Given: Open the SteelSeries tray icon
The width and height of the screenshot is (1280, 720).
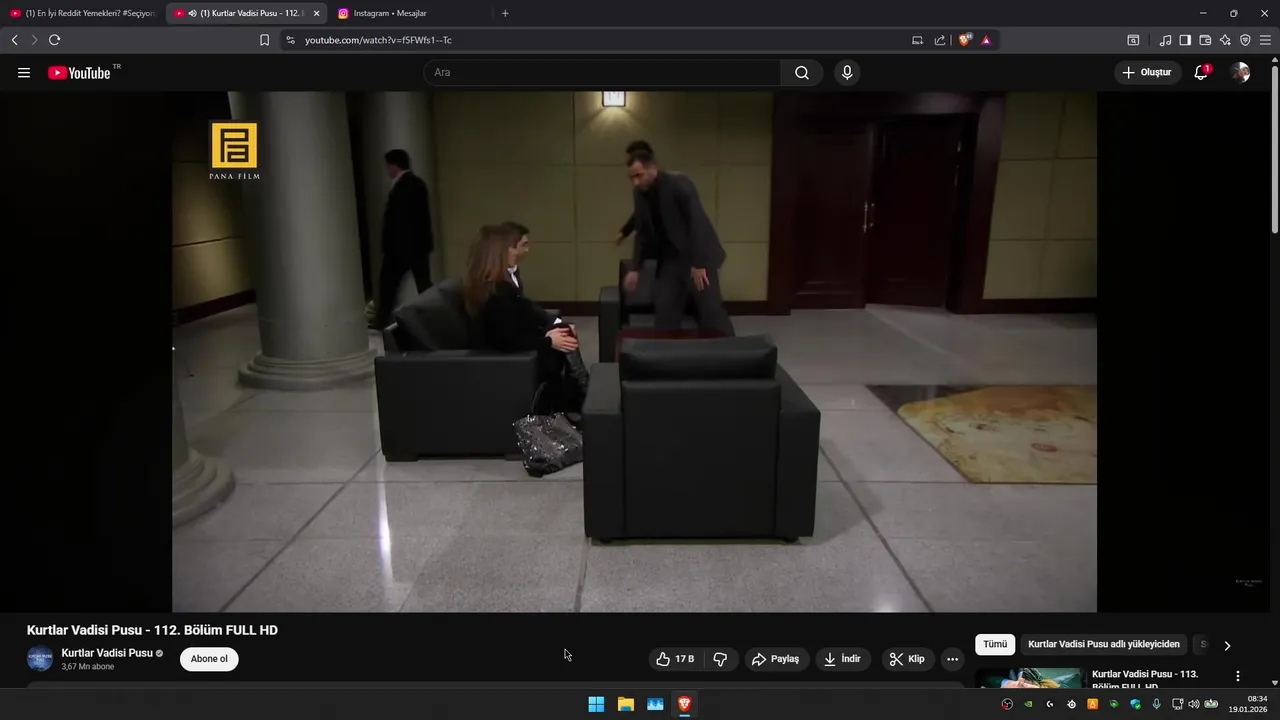Looking at the screenshot, I should 1071,704.
